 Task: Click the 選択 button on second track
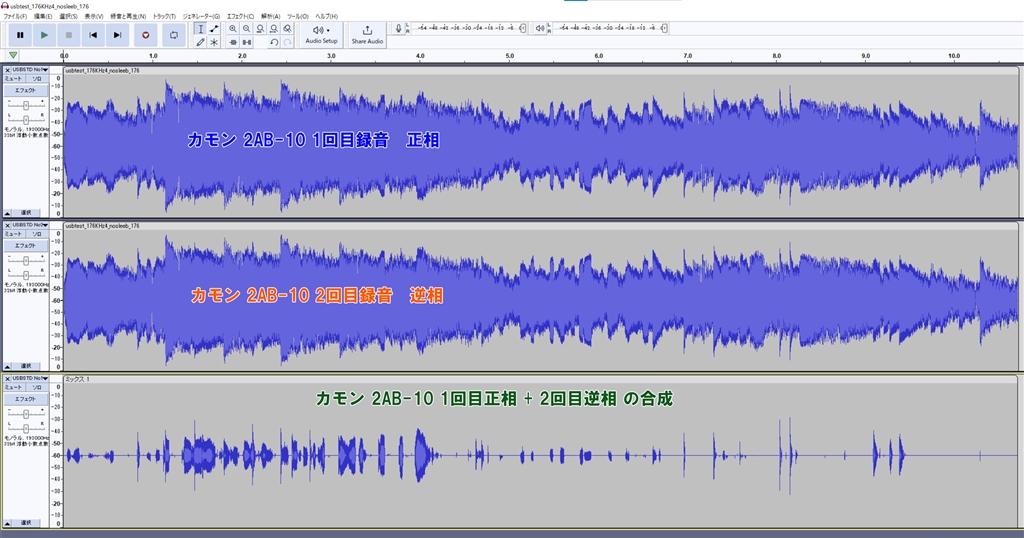point(26,366)
